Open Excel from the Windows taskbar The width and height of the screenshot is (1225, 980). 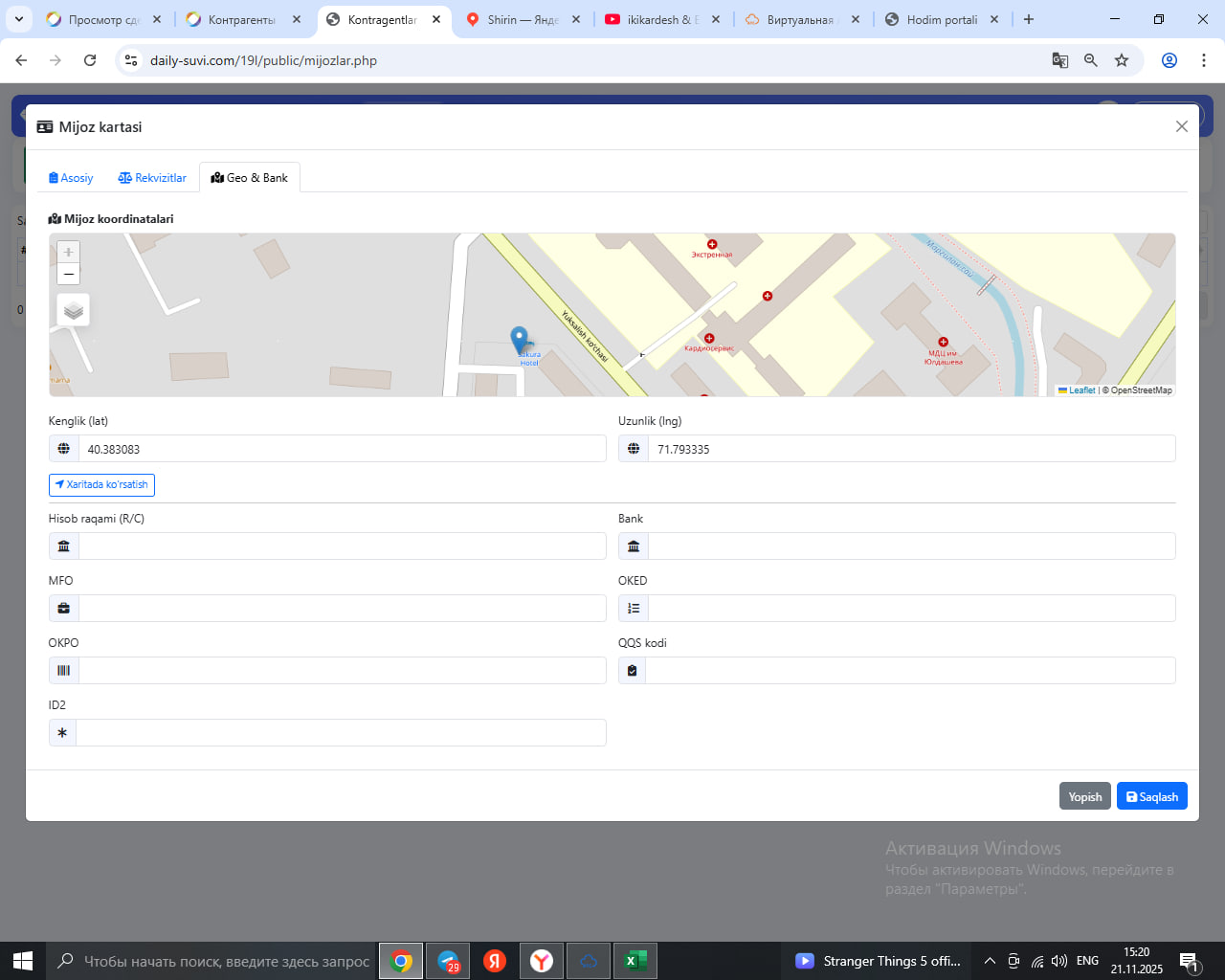pos(634,961)
